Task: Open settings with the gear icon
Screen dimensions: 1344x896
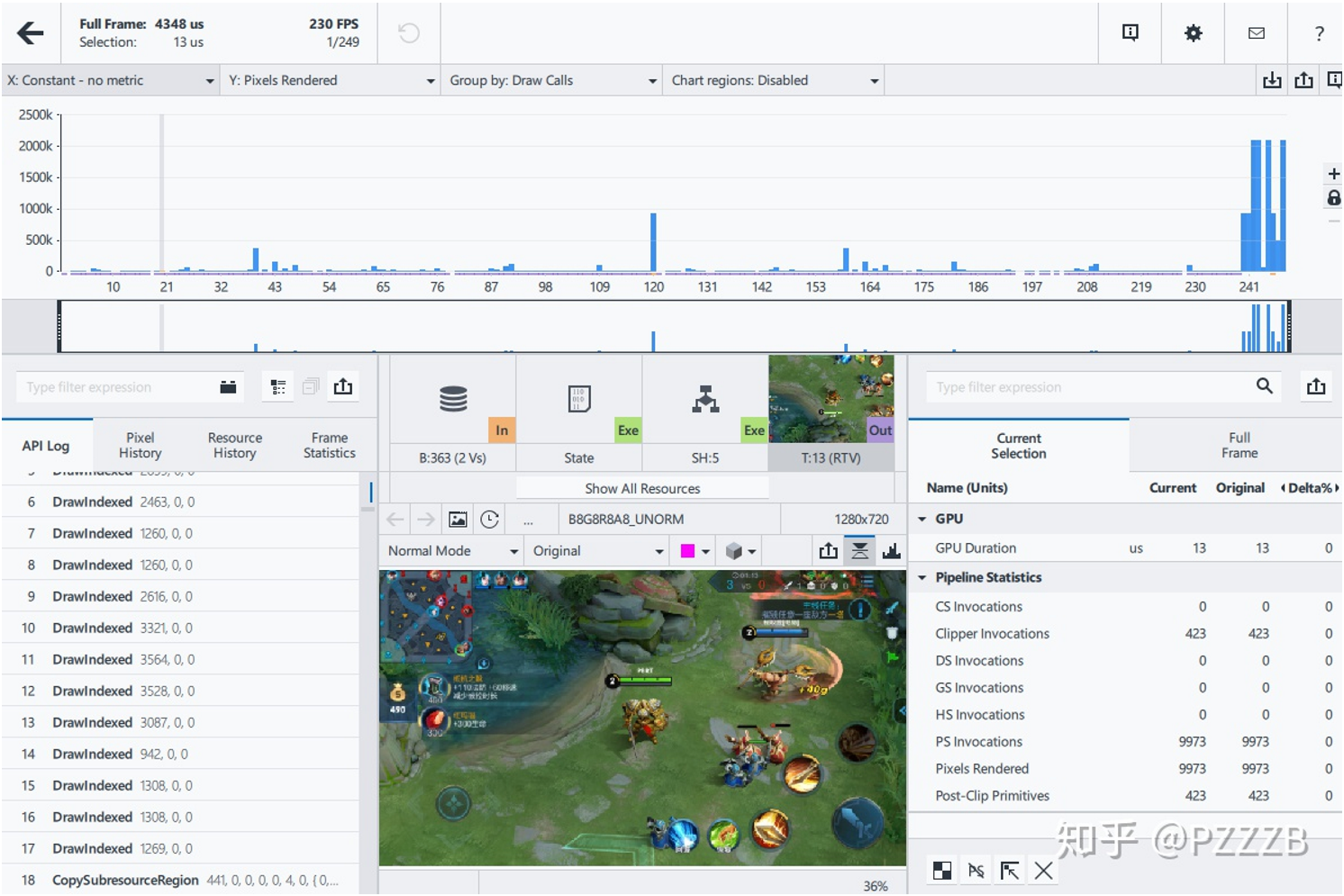Action: tap(1193, 33)
